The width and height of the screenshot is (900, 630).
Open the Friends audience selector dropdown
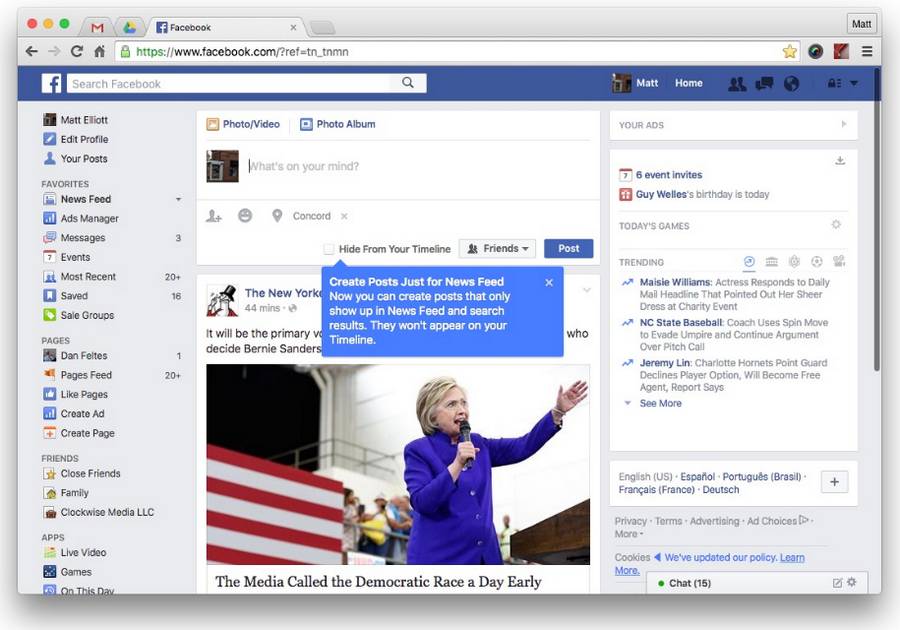pyautogui.click(x=497, y=247)
